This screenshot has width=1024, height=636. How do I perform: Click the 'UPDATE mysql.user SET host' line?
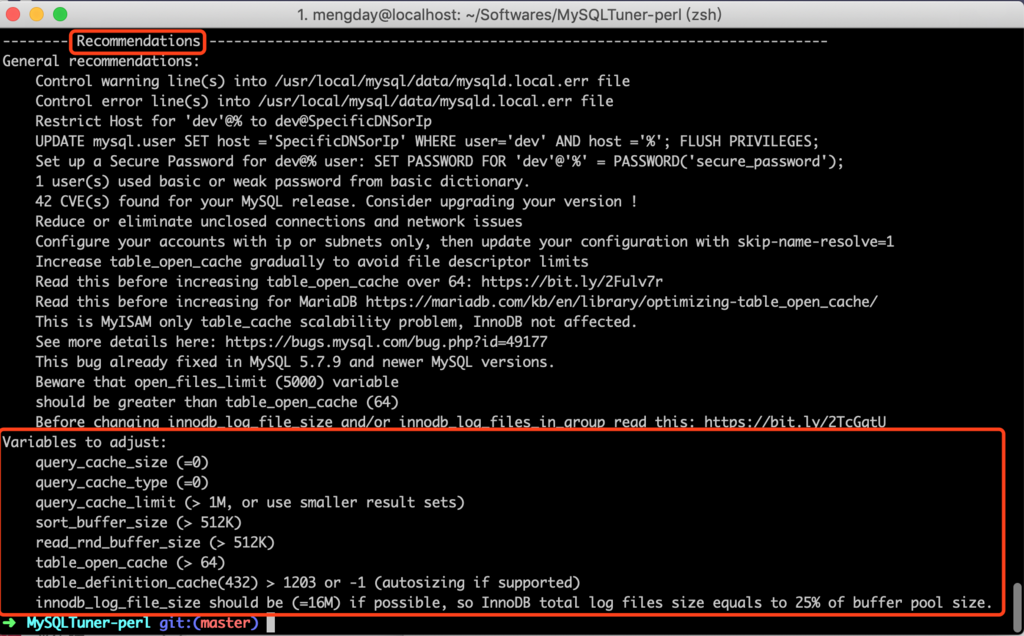click(427, 142)
